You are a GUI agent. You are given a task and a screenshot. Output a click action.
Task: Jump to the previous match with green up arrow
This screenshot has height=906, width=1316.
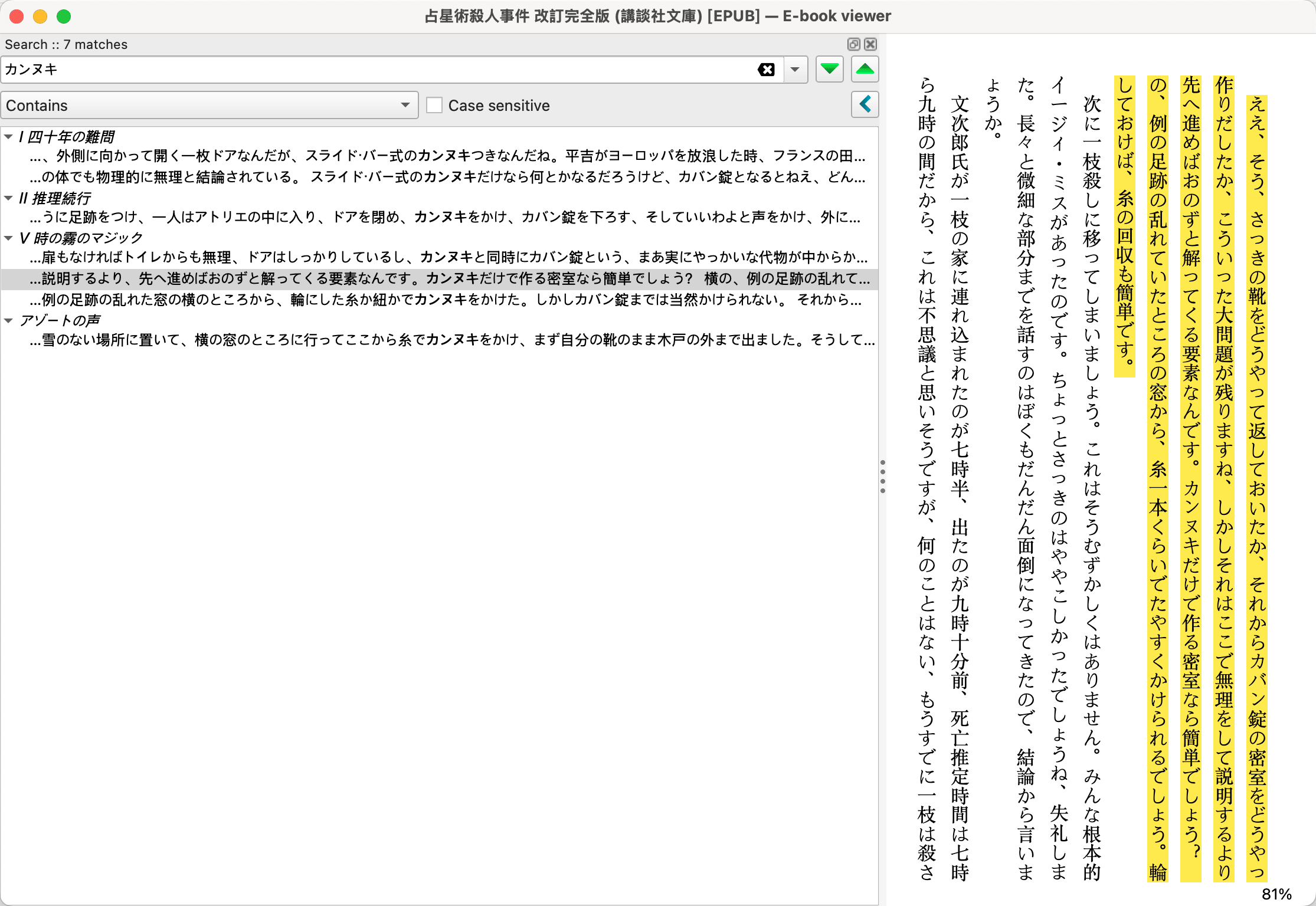[864, 69]
